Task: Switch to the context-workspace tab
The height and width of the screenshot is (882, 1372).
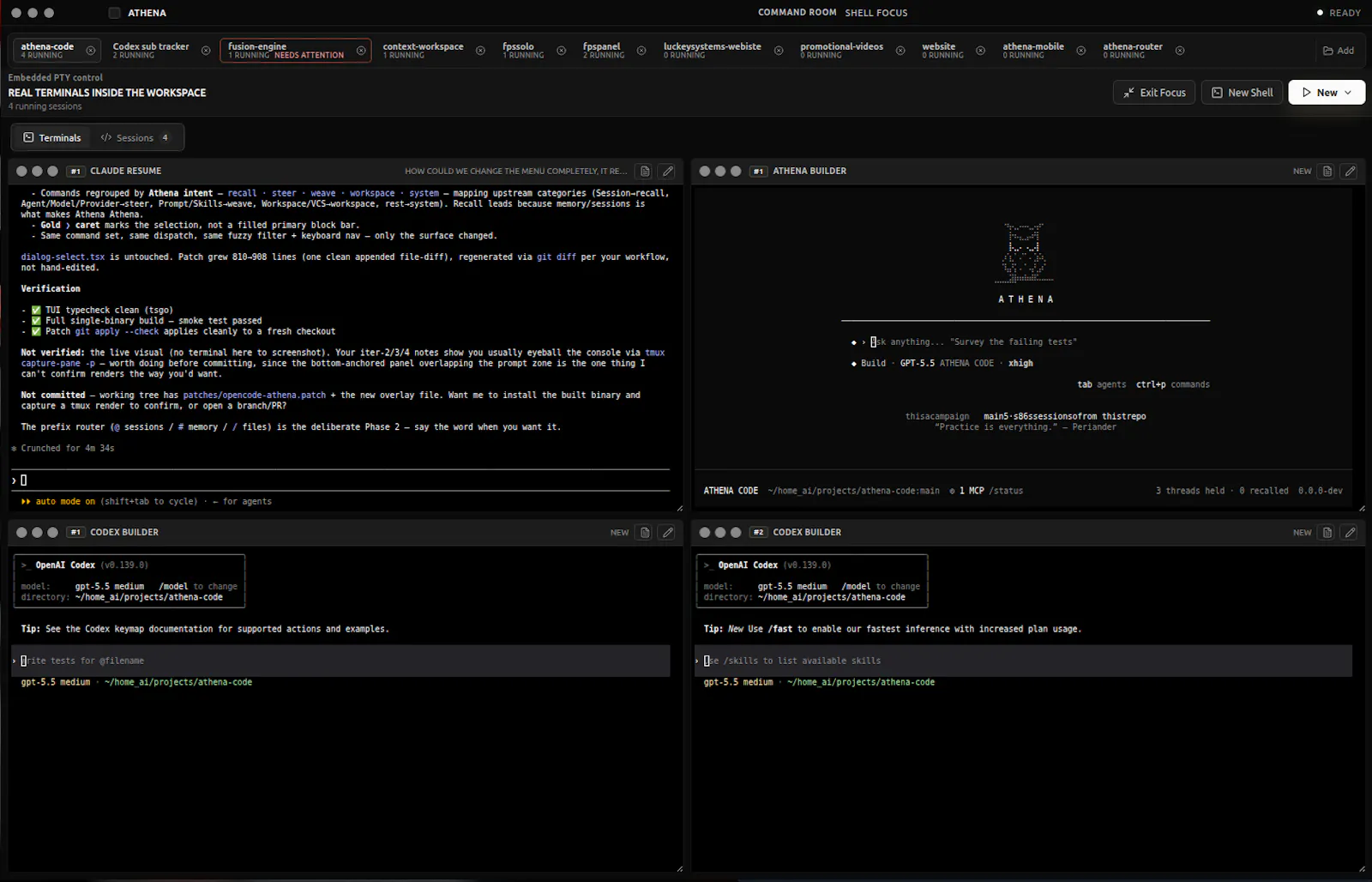Action: pyautogui.click(x=423, y=51)
